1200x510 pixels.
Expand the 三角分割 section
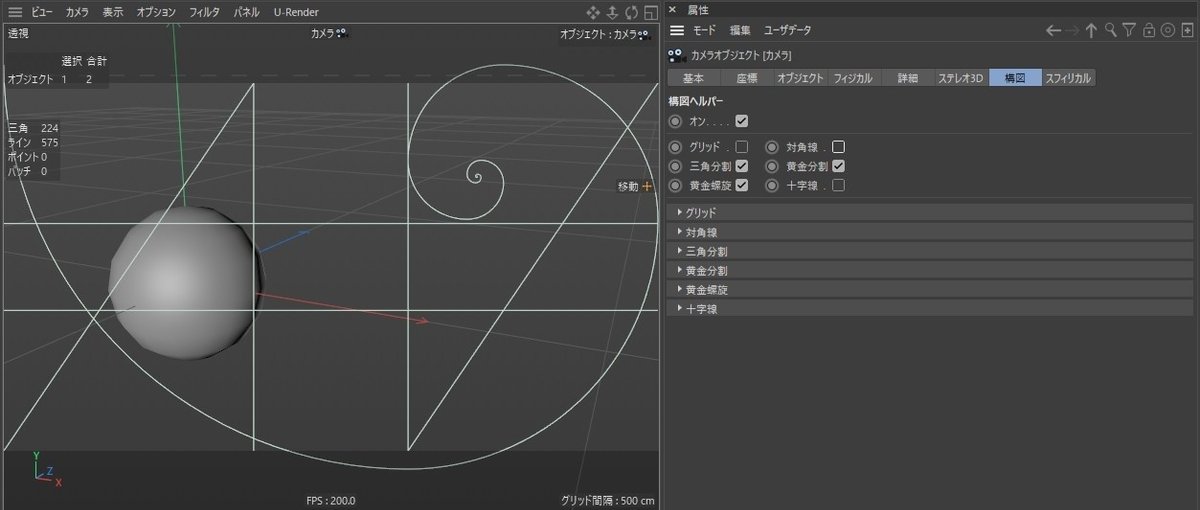tap(930, 251)
